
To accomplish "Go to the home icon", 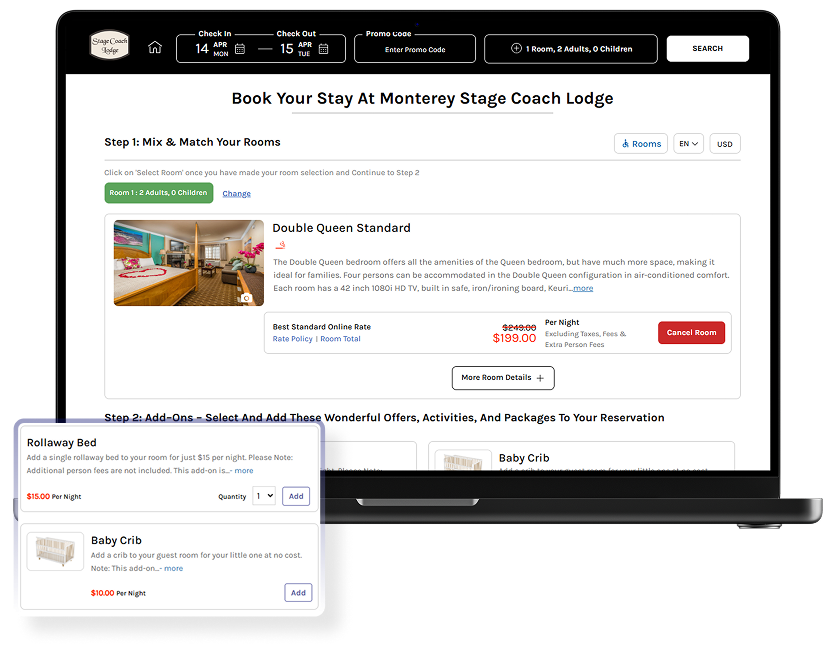I will point(155,48).
